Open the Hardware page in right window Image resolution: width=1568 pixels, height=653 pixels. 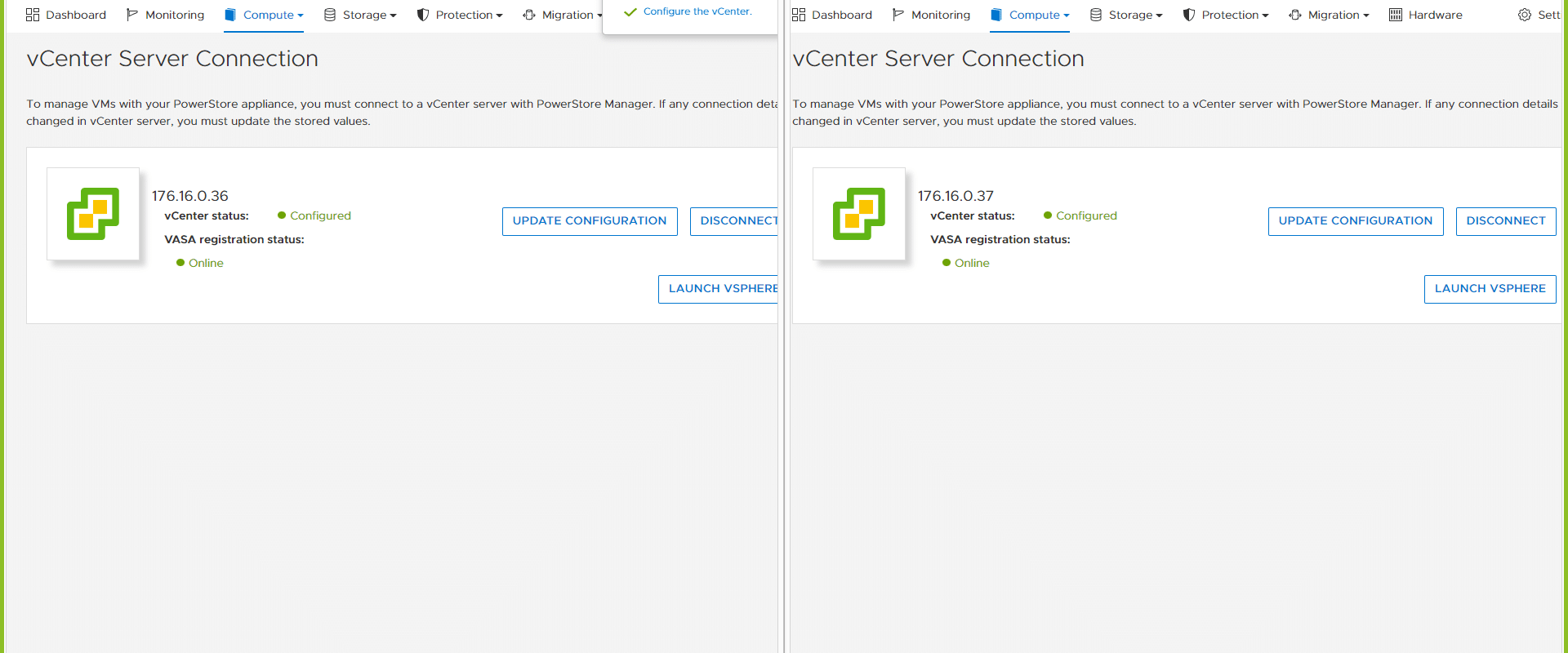tap(1426, 15)
